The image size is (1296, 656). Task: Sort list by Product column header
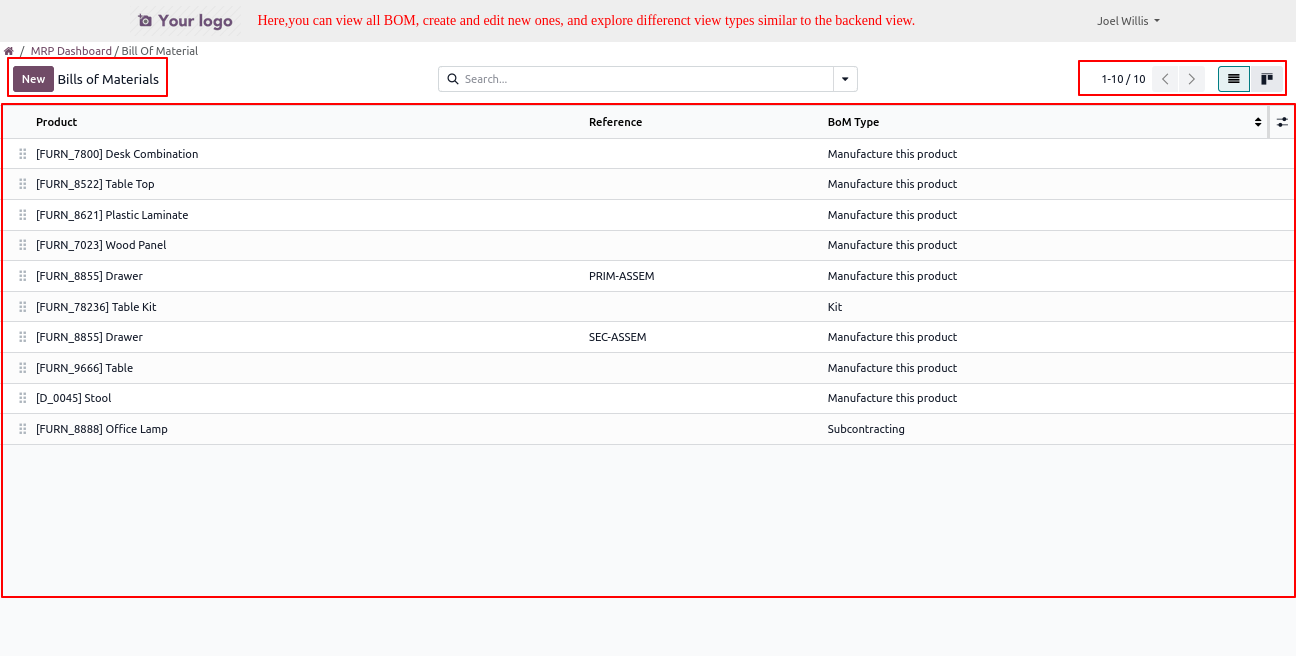pos(56,122)
